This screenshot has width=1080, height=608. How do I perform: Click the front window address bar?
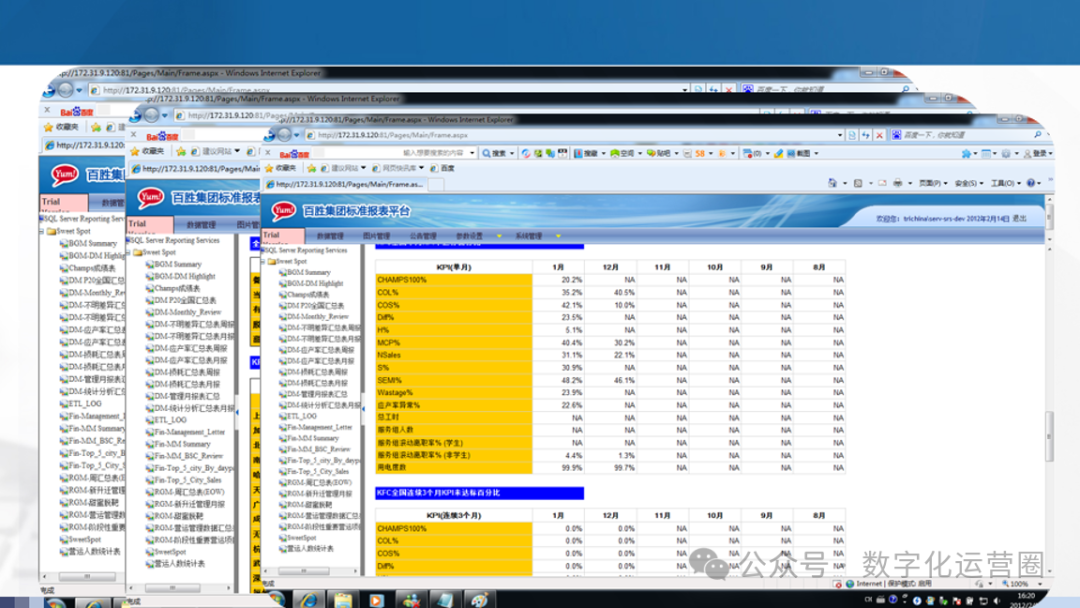[572, 135]
